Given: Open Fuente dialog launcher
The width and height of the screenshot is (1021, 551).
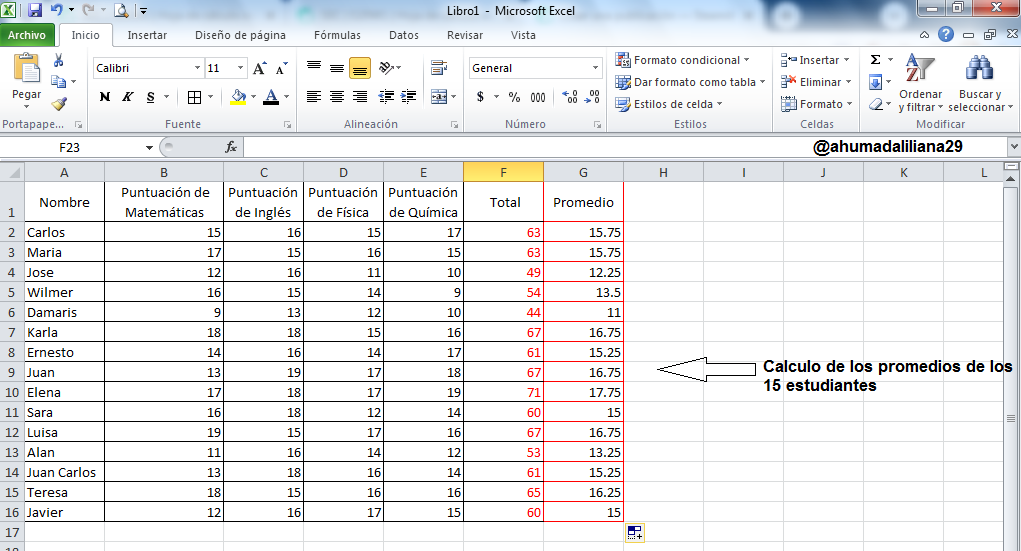Looking at the screenshot, I should [287, 125].
